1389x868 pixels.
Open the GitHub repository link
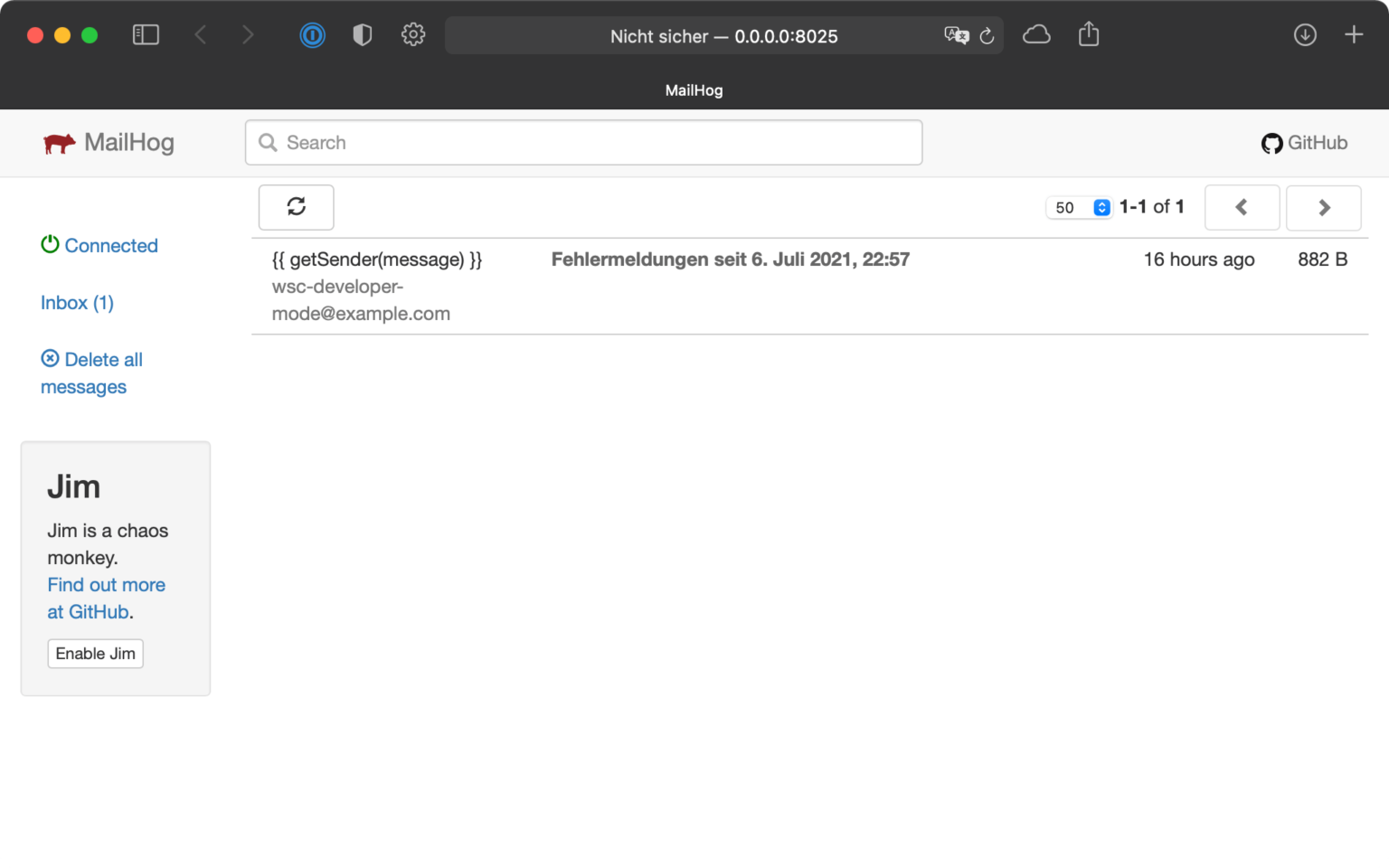[1304, 143]
